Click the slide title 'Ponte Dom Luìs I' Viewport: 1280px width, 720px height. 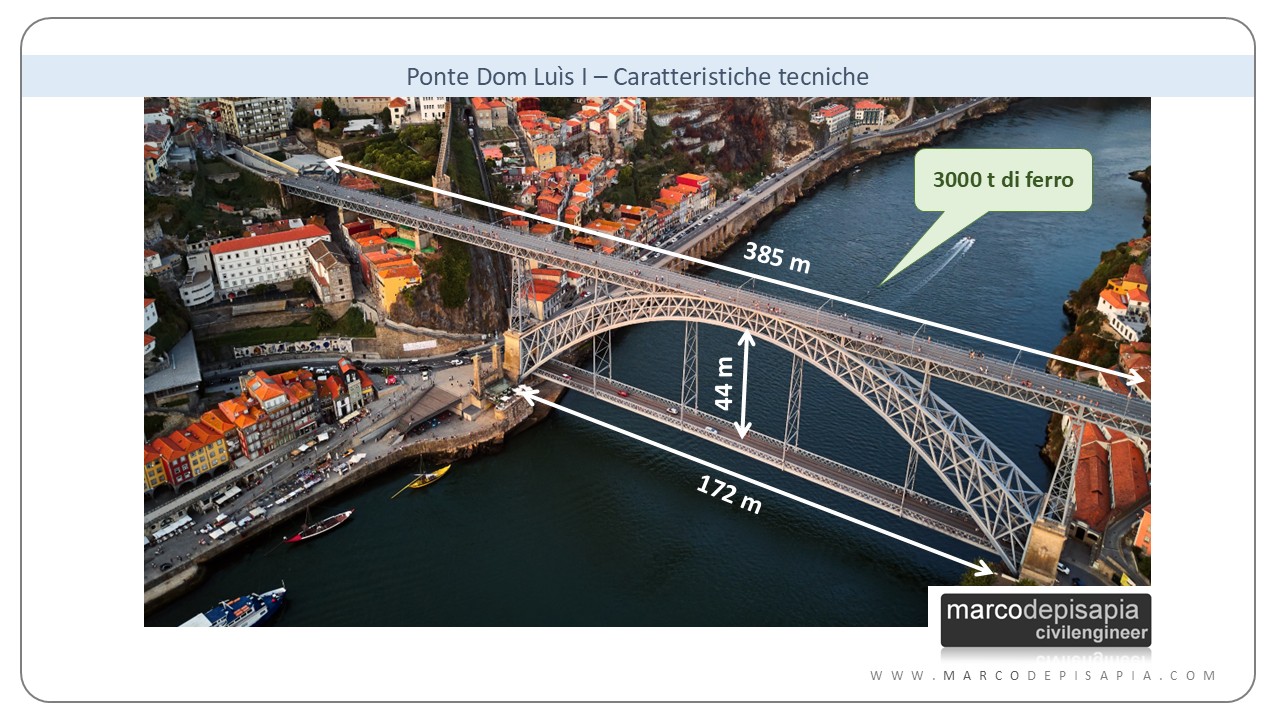500,76
